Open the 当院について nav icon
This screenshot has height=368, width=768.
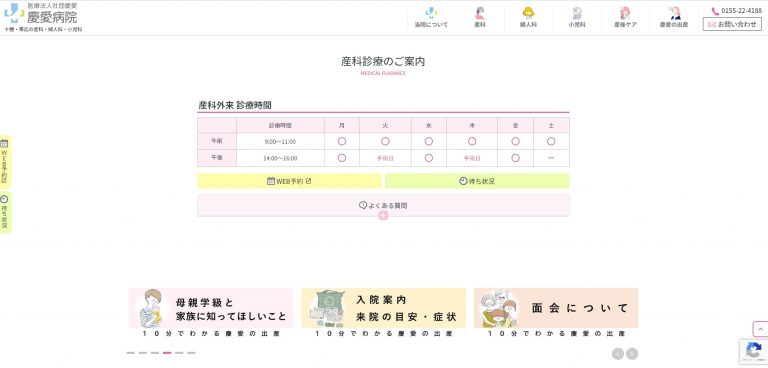click(431, 18)
